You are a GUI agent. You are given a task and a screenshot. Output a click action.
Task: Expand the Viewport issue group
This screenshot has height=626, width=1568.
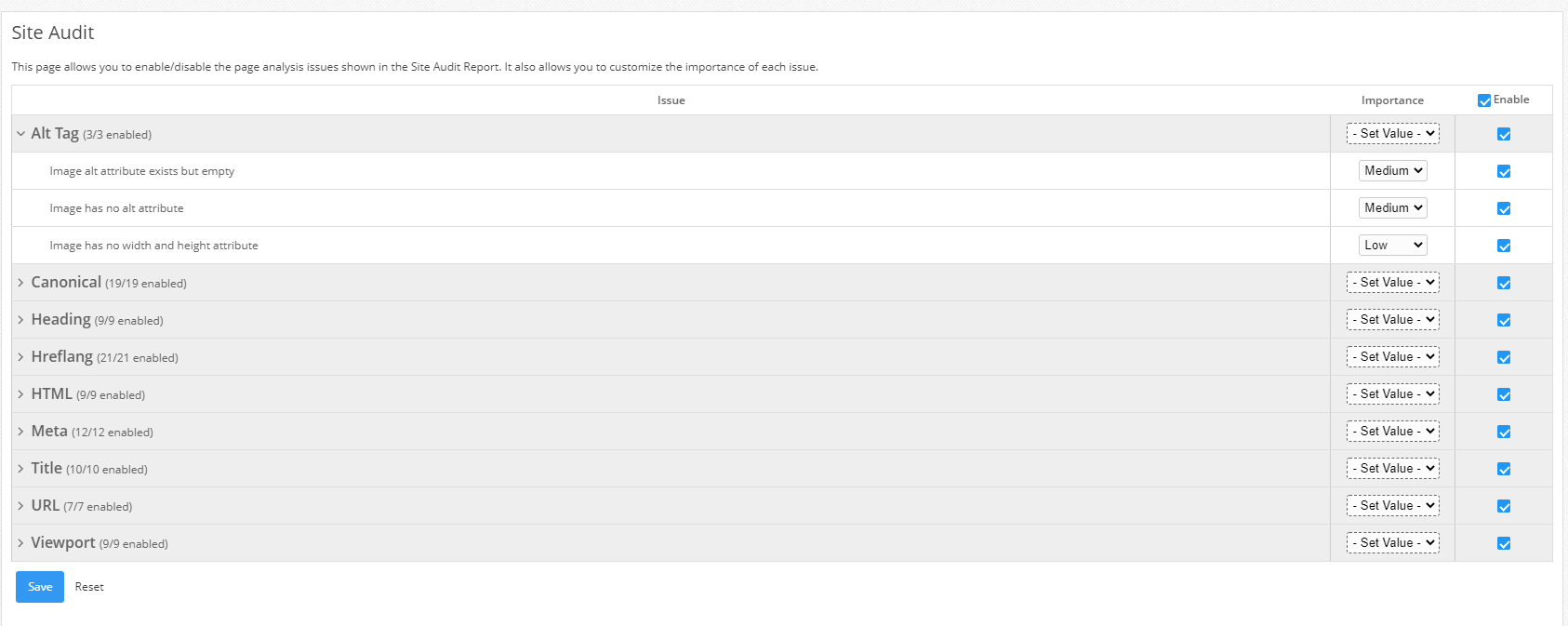[20, 543]
